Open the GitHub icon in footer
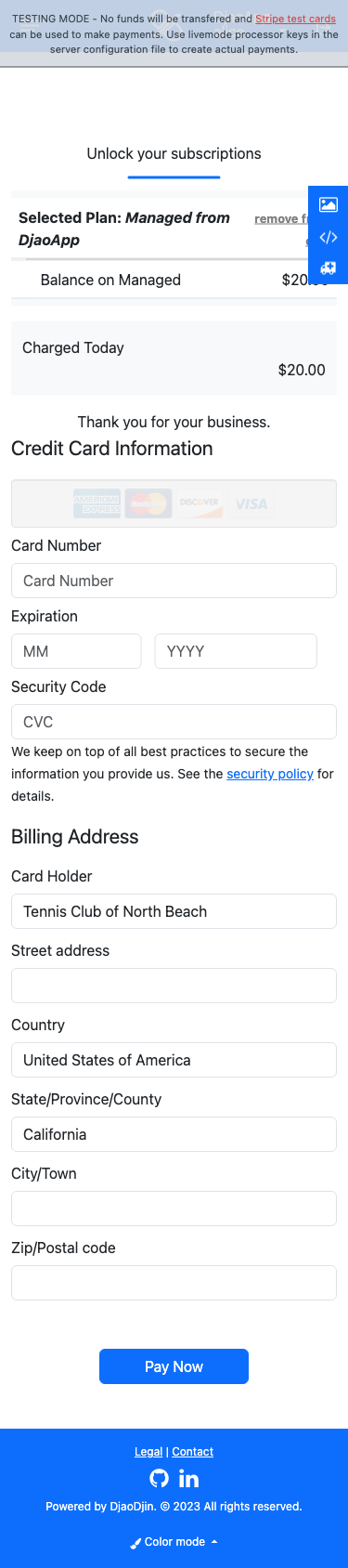The height and width of the screenshot is (1568, 348). tap(160, 1478)
